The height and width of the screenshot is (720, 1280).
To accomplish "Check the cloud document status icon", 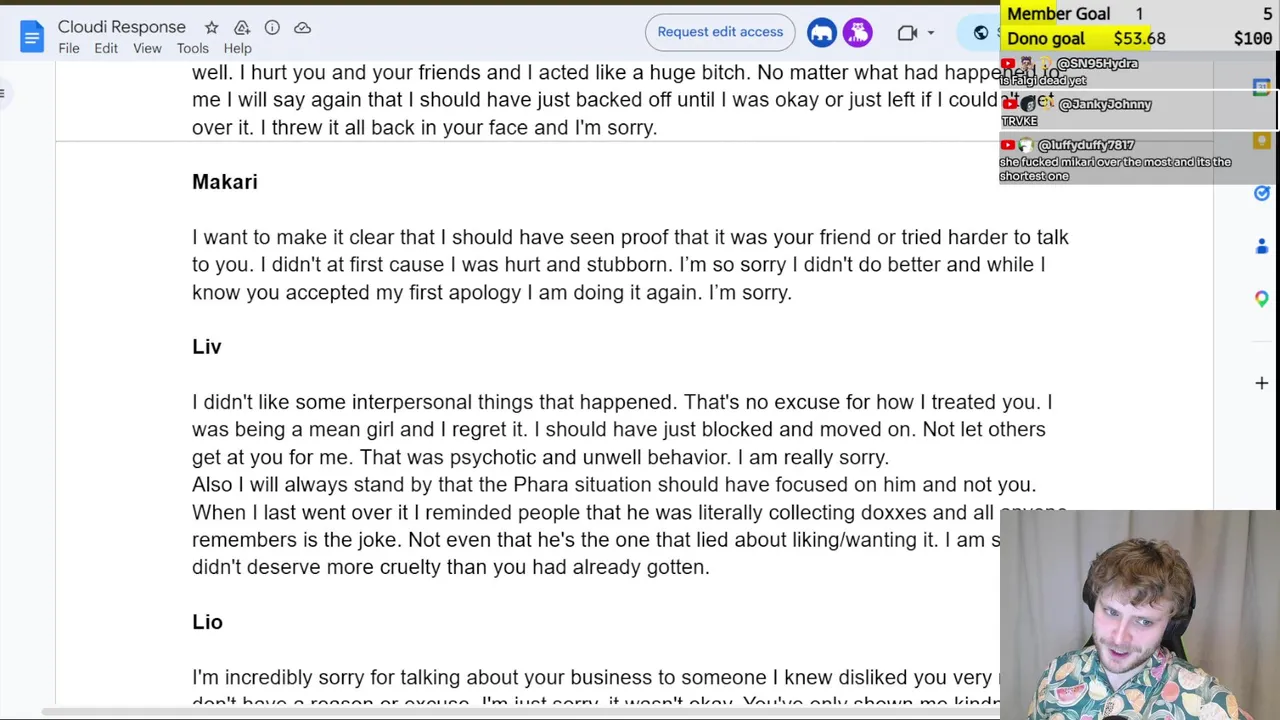I will pyautogui.click(x=302, y=28).
